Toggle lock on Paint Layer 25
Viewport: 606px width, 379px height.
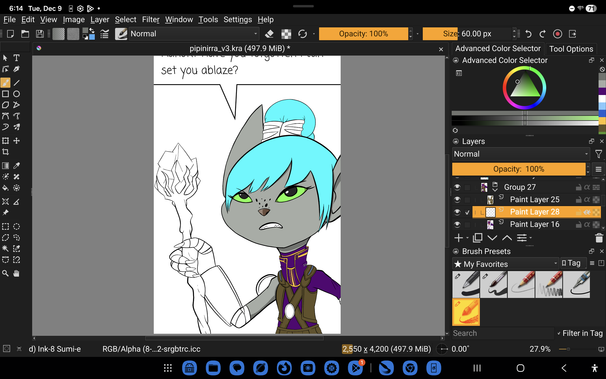(x=578, y=200)
